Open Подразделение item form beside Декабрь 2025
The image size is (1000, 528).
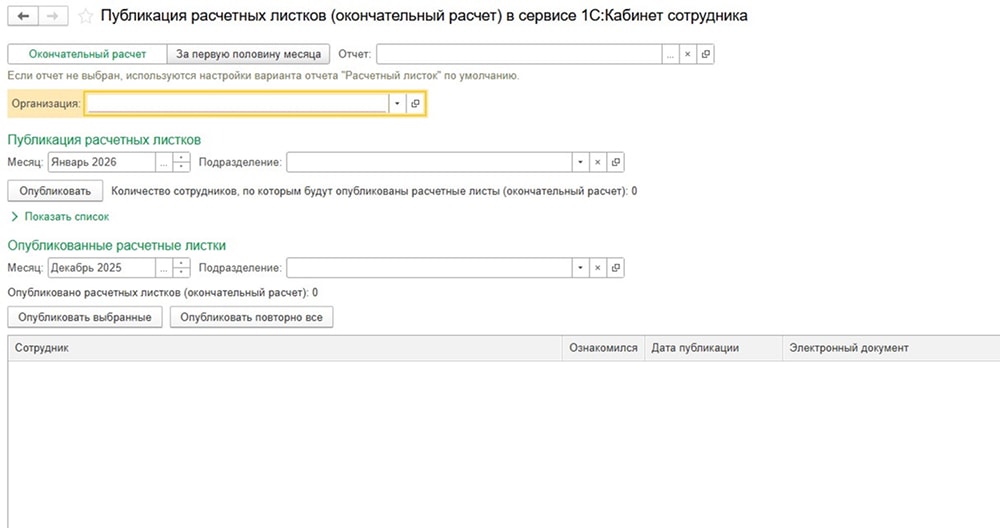(615, 268)
